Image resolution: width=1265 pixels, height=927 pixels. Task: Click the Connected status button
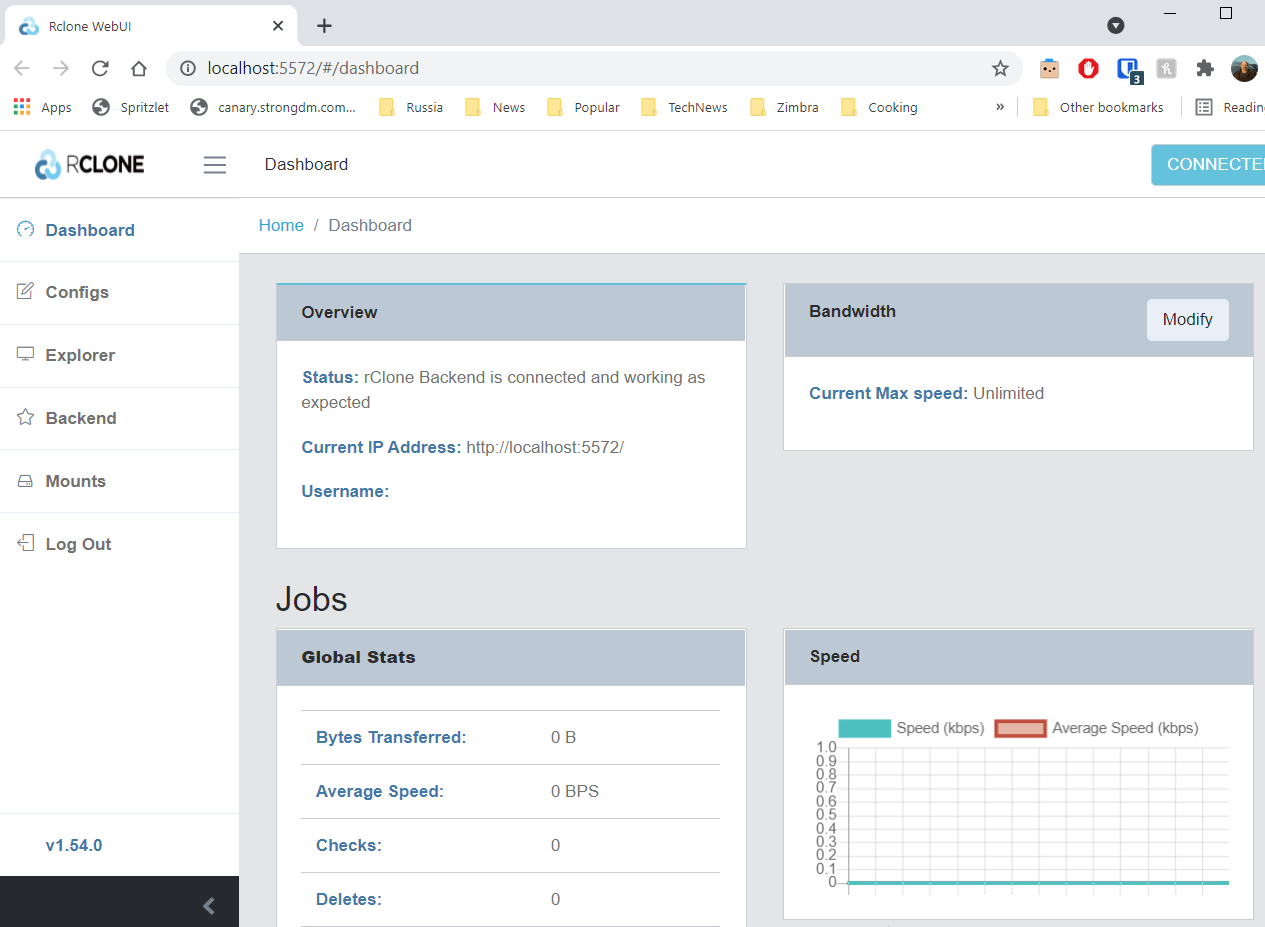[1208, 164]
